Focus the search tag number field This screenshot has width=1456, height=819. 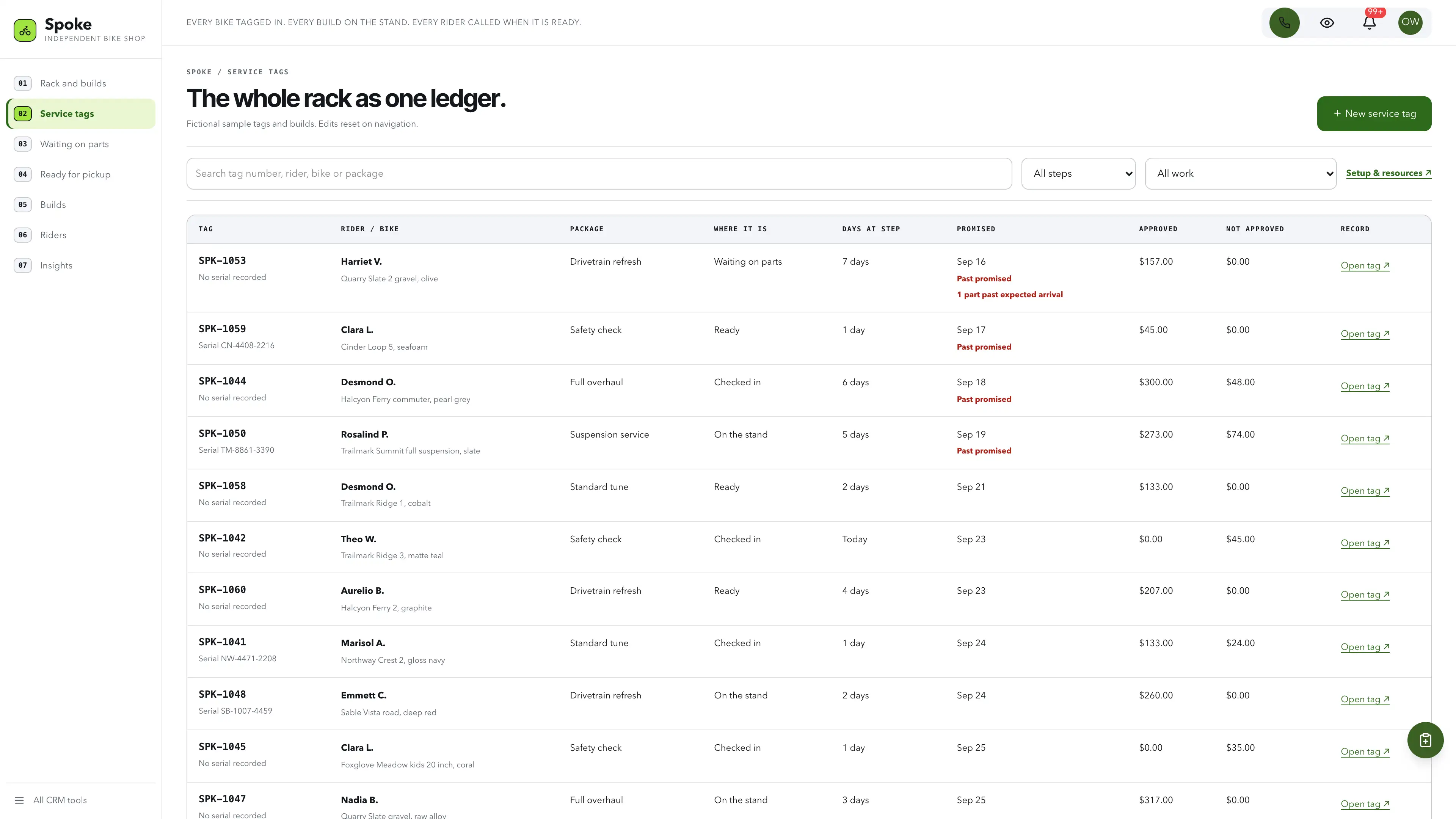[x=599, y=174]
